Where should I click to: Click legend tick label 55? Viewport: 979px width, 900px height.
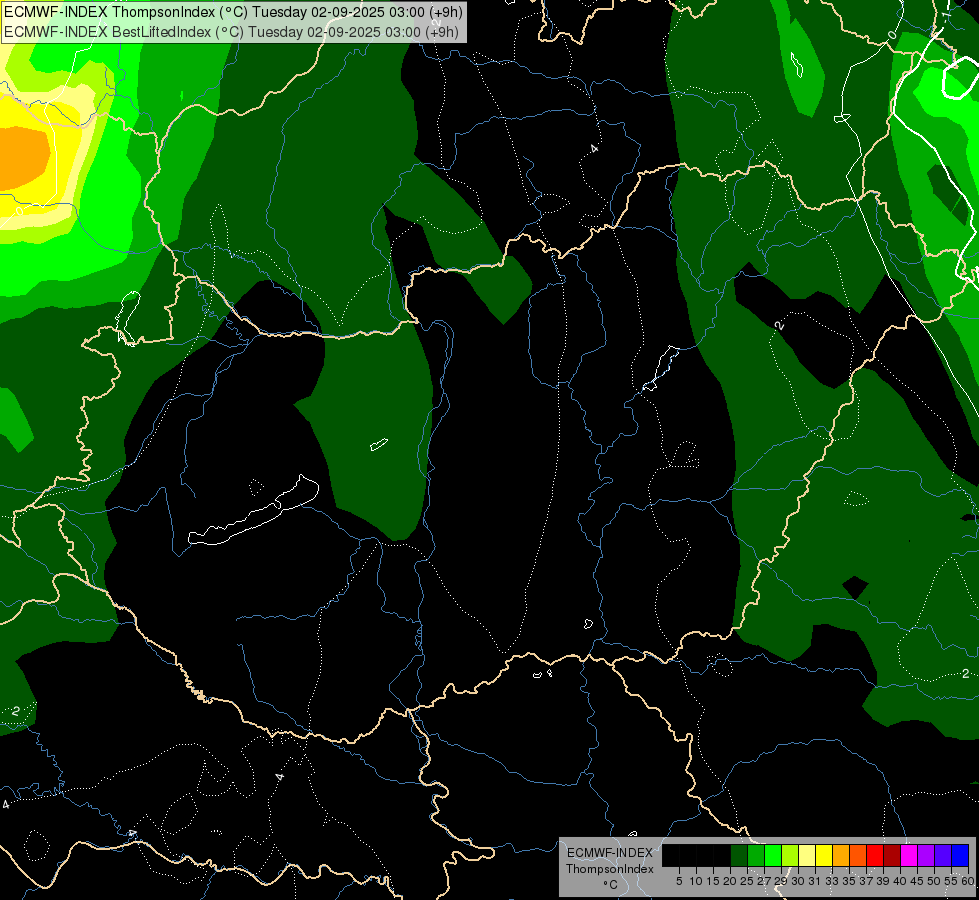pyautogui.click(x=952, y=881)
